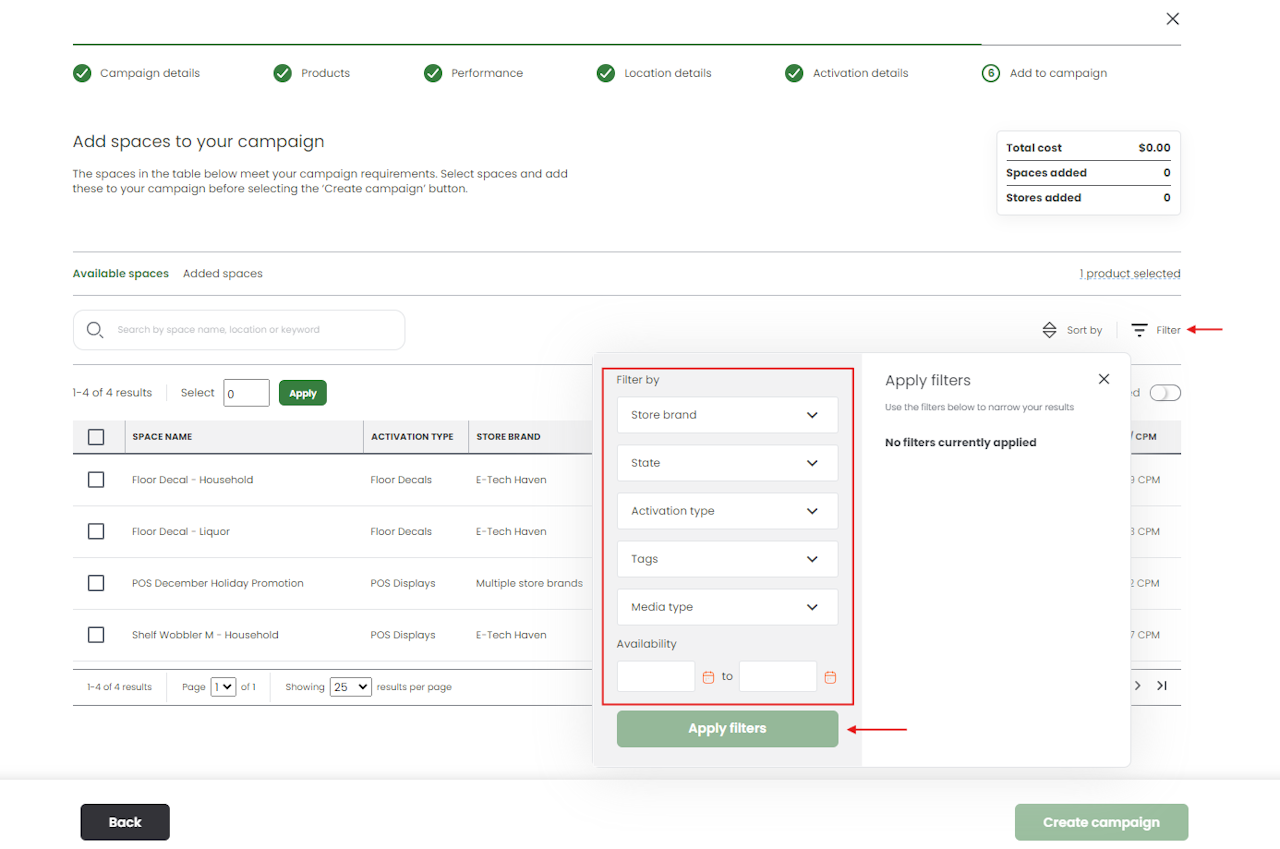Click the search magnifier icon
This screenshot has height=849, width=1280.
95,330
